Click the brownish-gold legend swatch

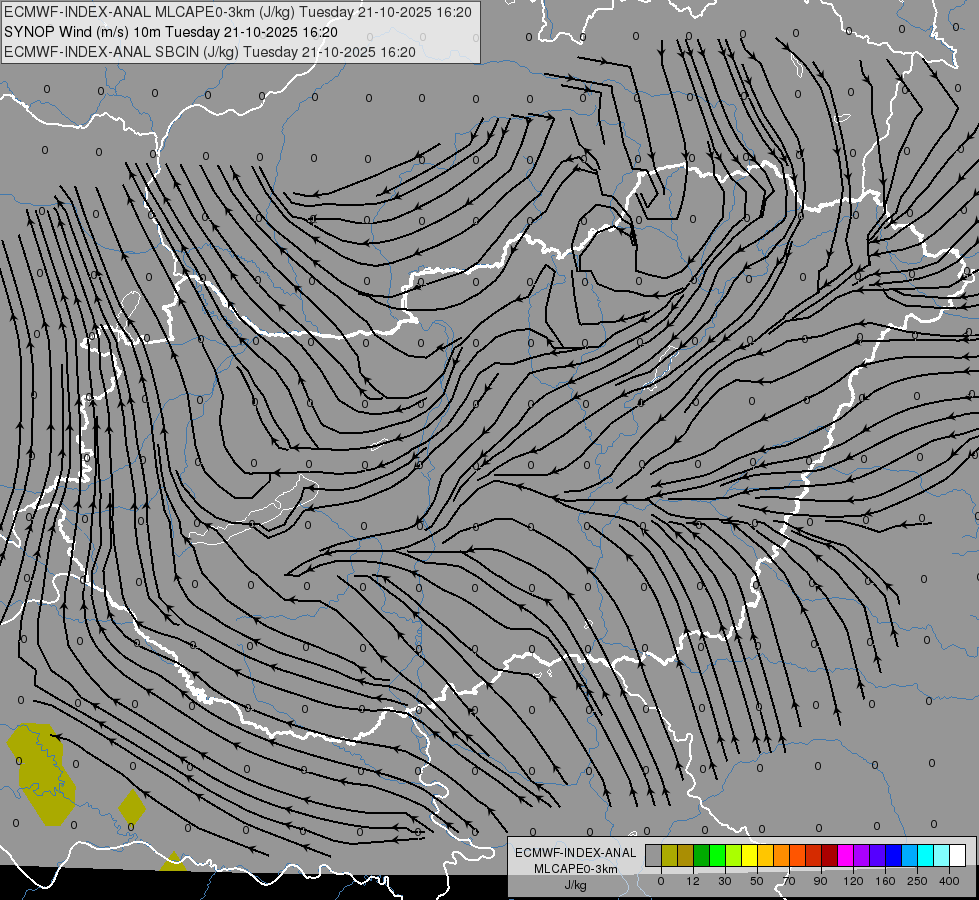(x=686, y=855)
